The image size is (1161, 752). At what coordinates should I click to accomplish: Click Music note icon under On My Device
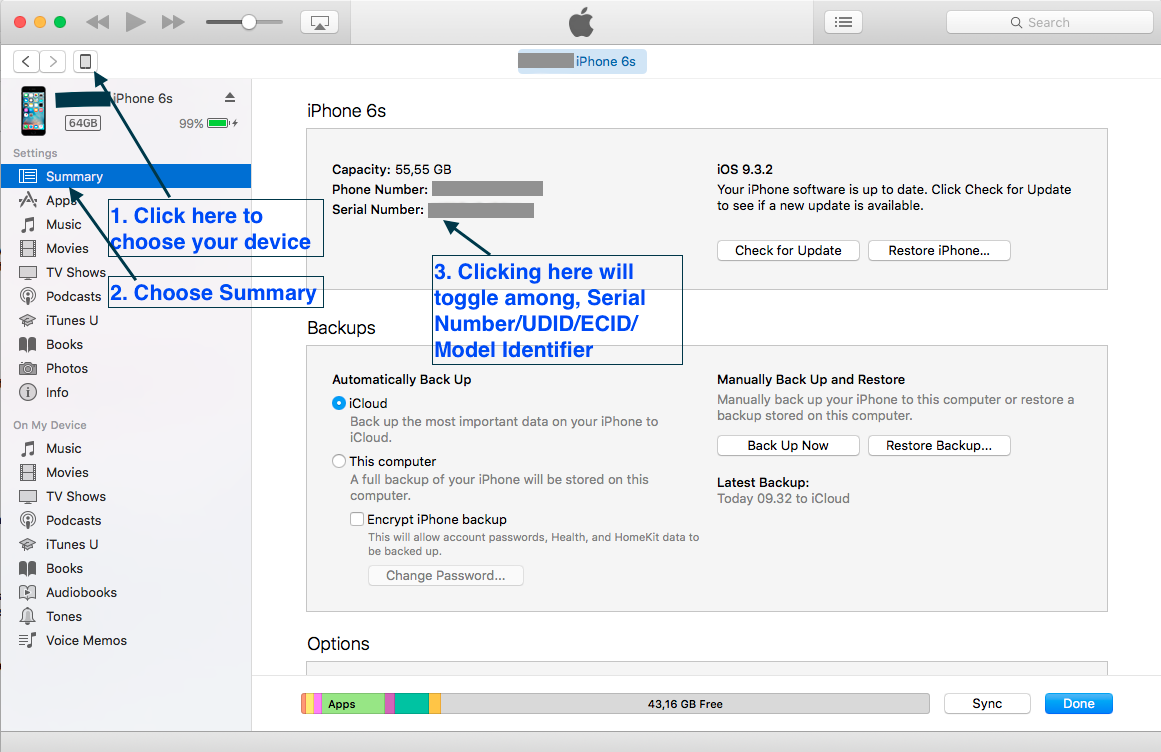click(27, 449)
